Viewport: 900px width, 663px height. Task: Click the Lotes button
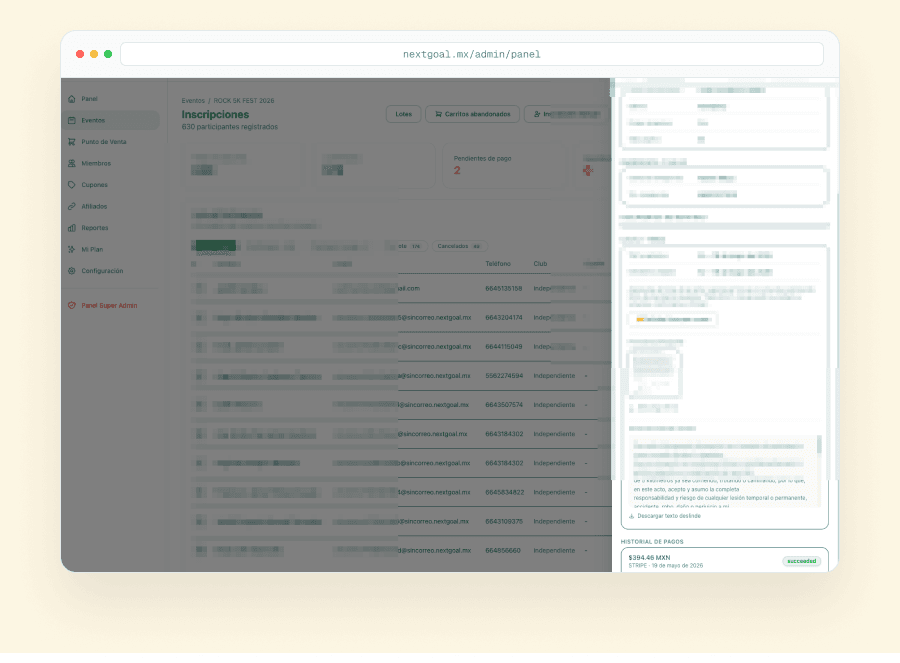pyautogui.click(x=404, y=114)
